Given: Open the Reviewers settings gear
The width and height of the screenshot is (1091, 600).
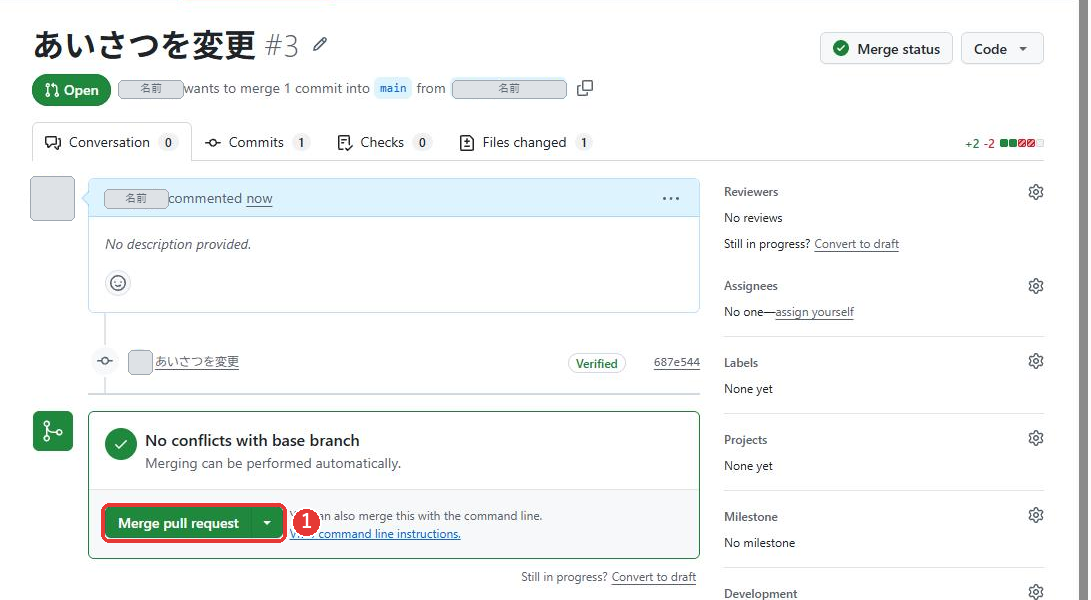Looking at the screenshot, I should [x=1035, y=192].
